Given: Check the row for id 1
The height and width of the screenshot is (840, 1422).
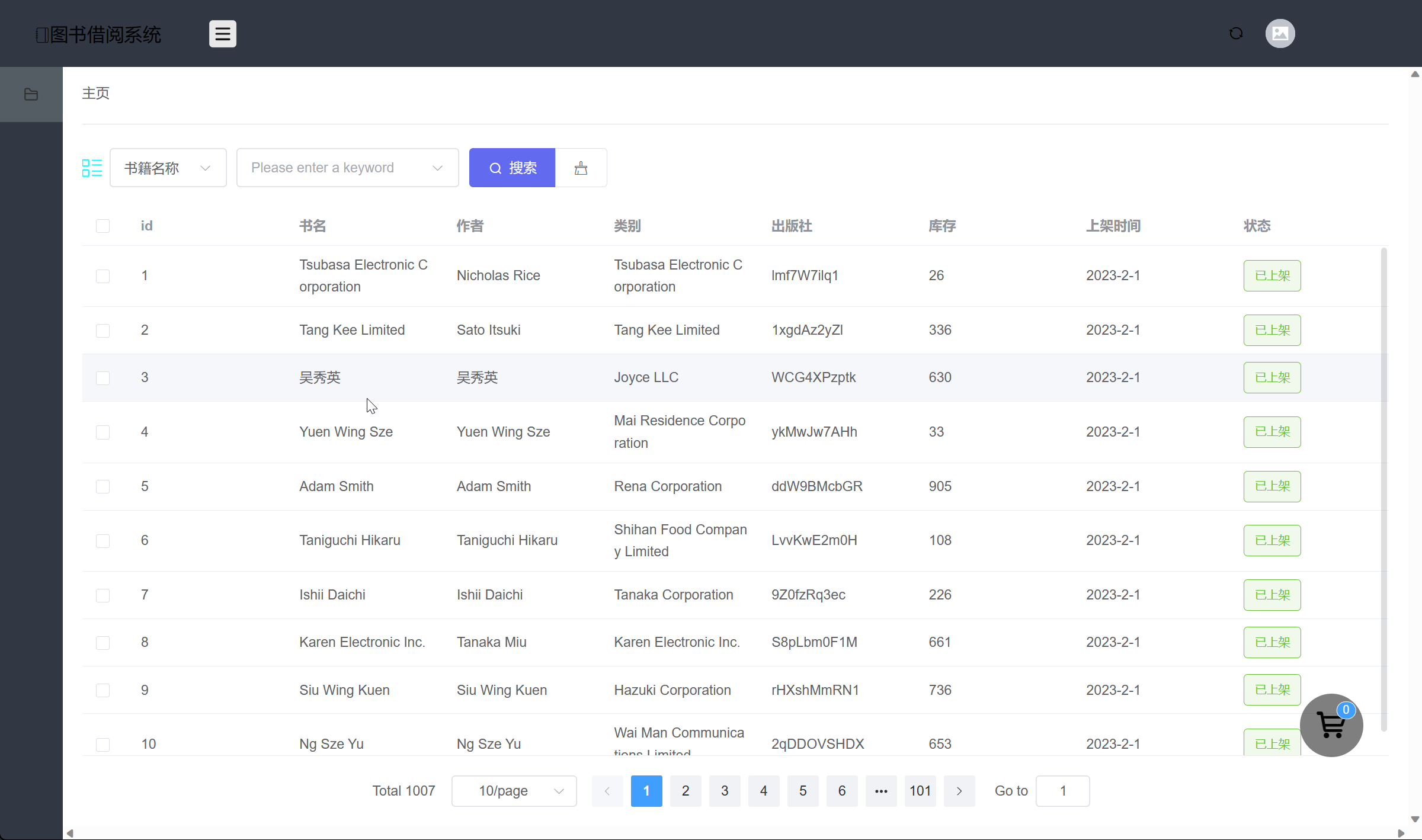Looking at the screenshot, I should pyautogui.click(x=103, y=276).
